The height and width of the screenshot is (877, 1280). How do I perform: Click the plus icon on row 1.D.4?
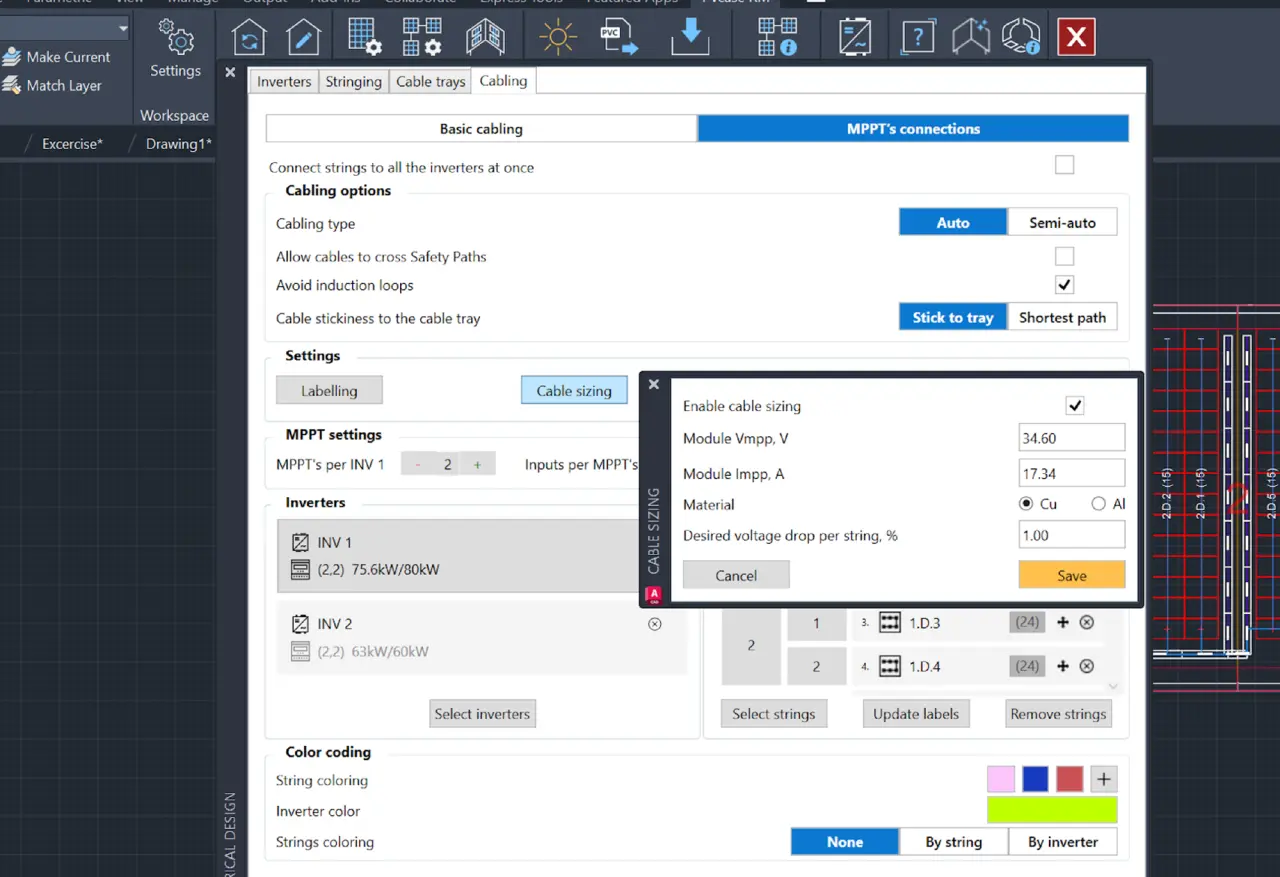pos(1063,666)
